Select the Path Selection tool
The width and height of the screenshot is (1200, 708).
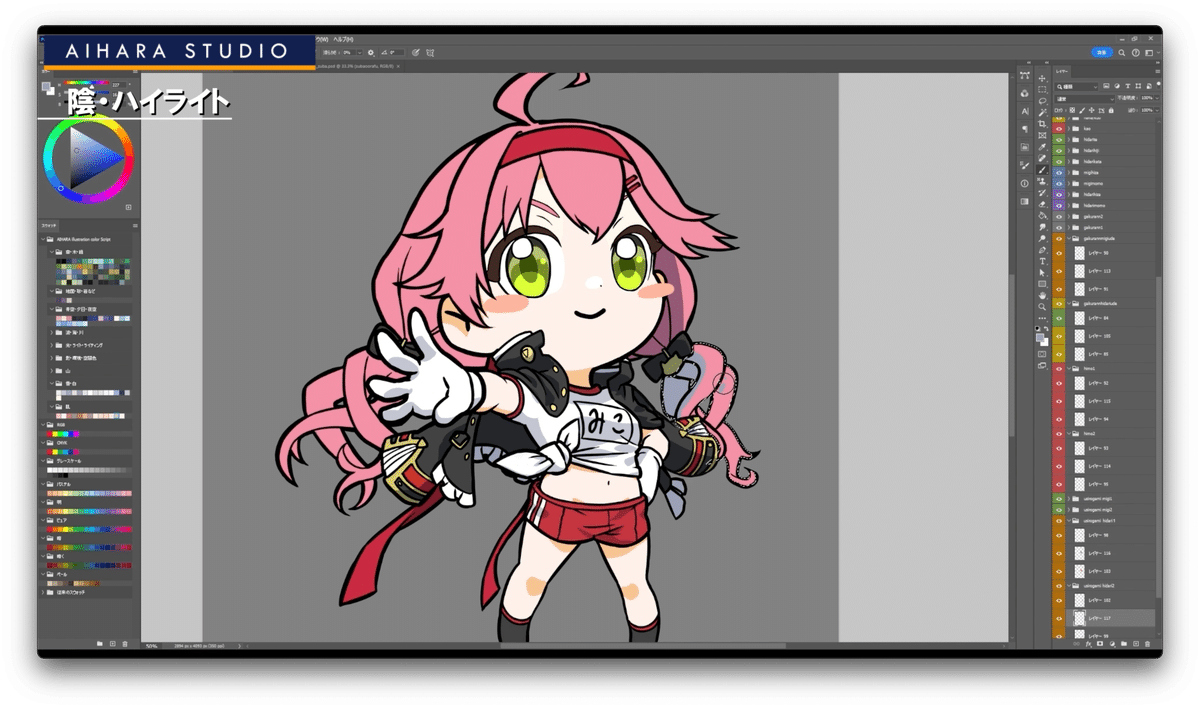[x=1042, y=272]
